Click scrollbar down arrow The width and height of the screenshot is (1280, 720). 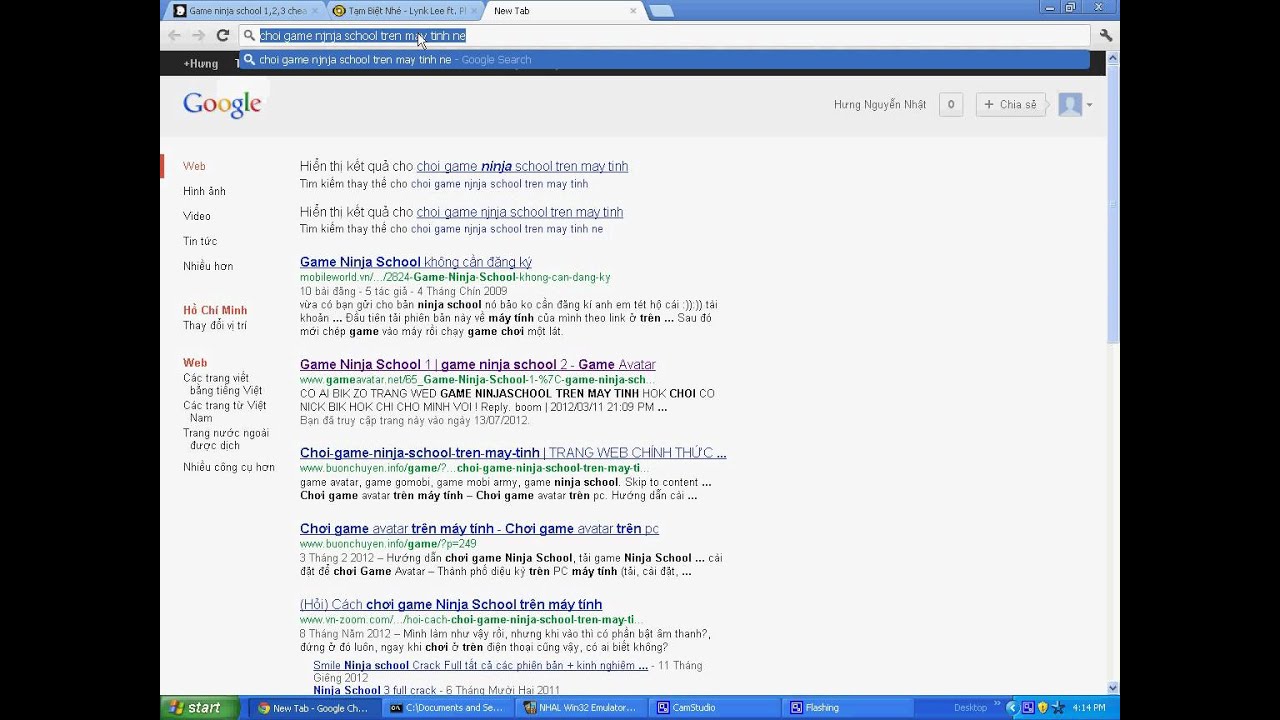click(x=1113, y=687)
